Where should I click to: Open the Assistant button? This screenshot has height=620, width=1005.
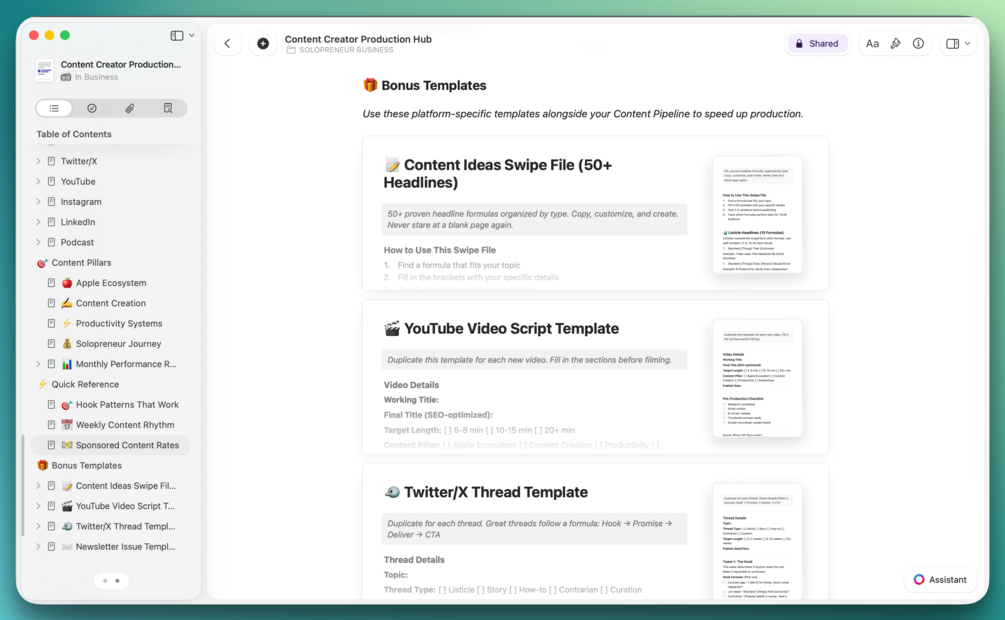pyautogui.click(x=940, y=580)
